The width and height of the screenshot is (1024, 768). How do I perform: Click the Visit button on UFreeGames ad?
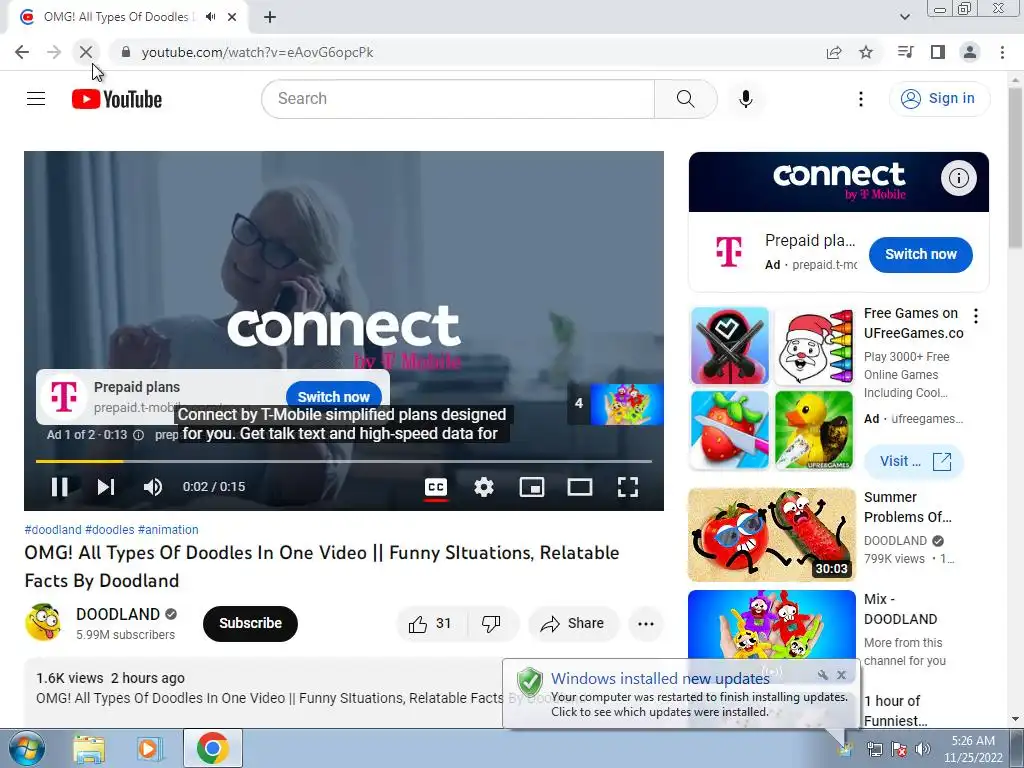pyautogui.click(x=914, y=462)
